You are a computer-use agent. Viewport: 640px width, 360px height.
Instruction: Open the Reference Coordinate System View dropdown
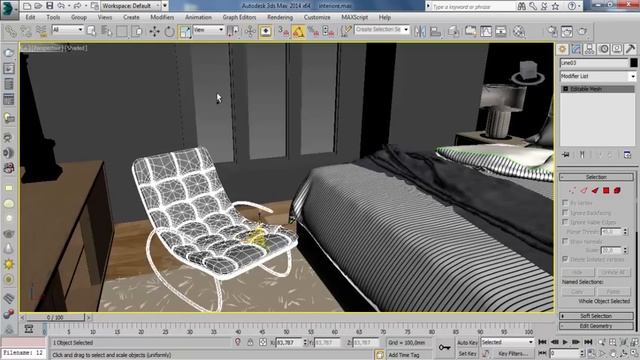tap(209, 30)
